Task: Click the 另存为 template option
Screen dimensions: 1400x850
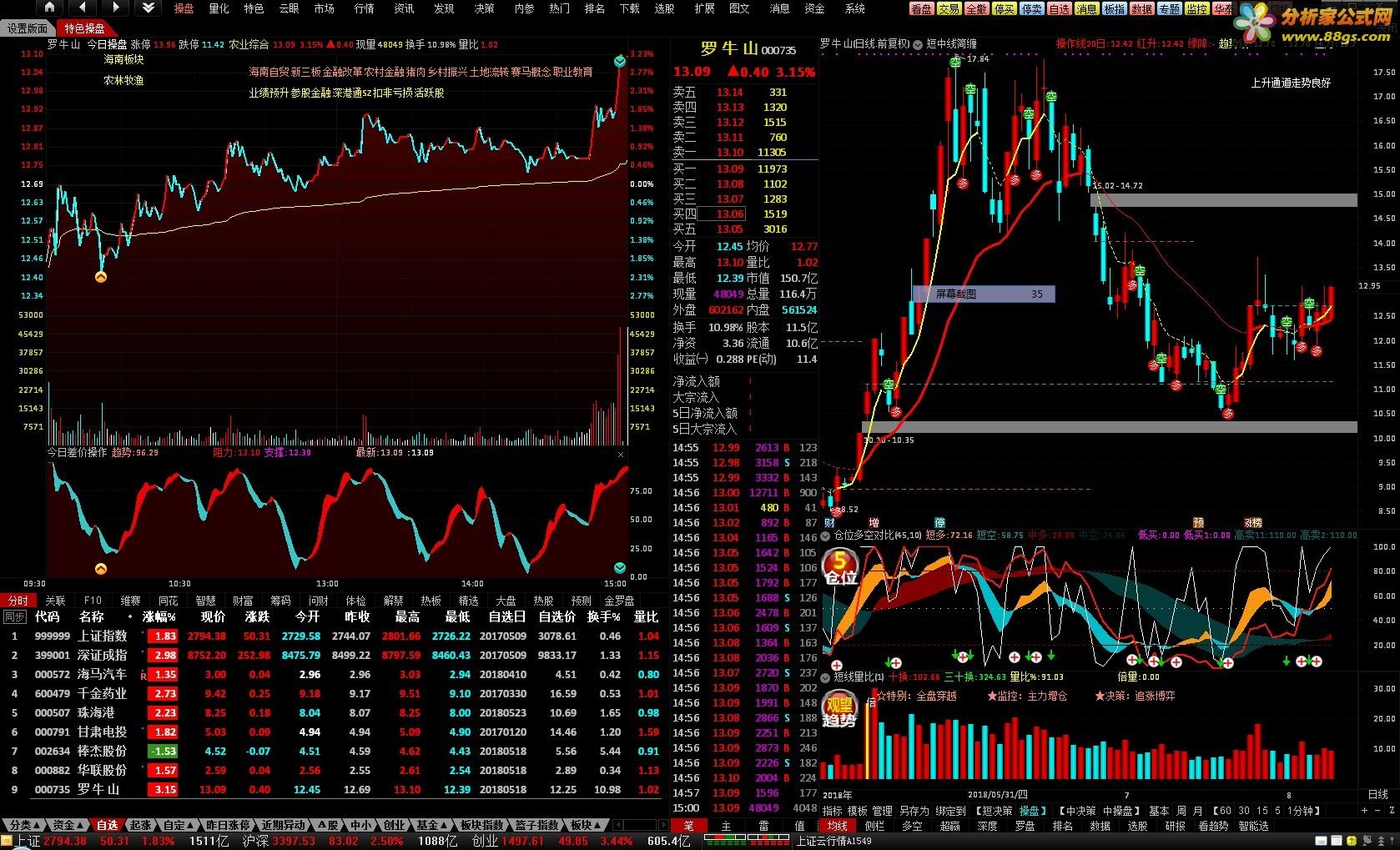Action: 914,811
